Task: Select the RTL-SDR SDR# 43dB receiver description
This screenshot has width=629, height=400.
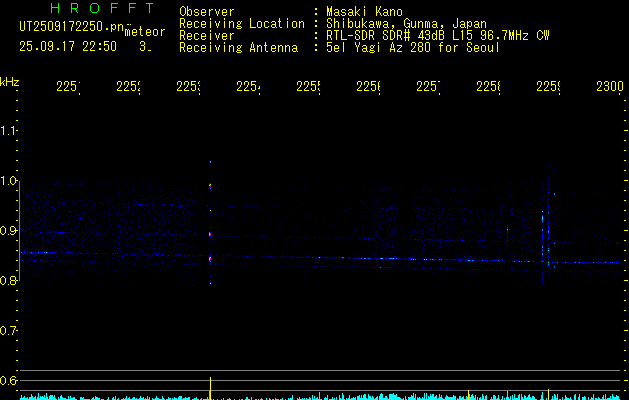Action: click(x=438, y=36)
